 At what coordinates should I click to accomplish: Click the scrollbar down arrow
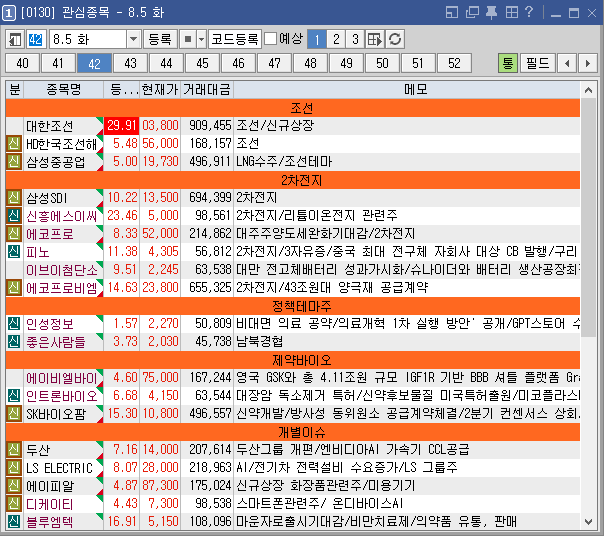588,522
